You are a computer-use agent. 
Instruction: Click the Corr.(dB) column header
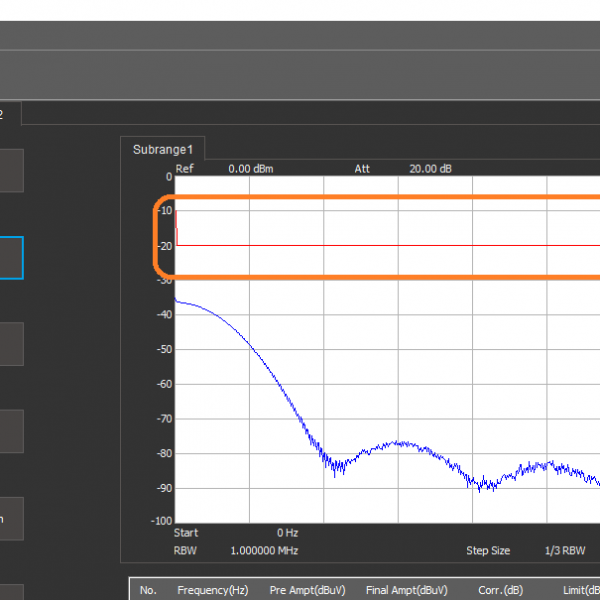tap(500, 590)
